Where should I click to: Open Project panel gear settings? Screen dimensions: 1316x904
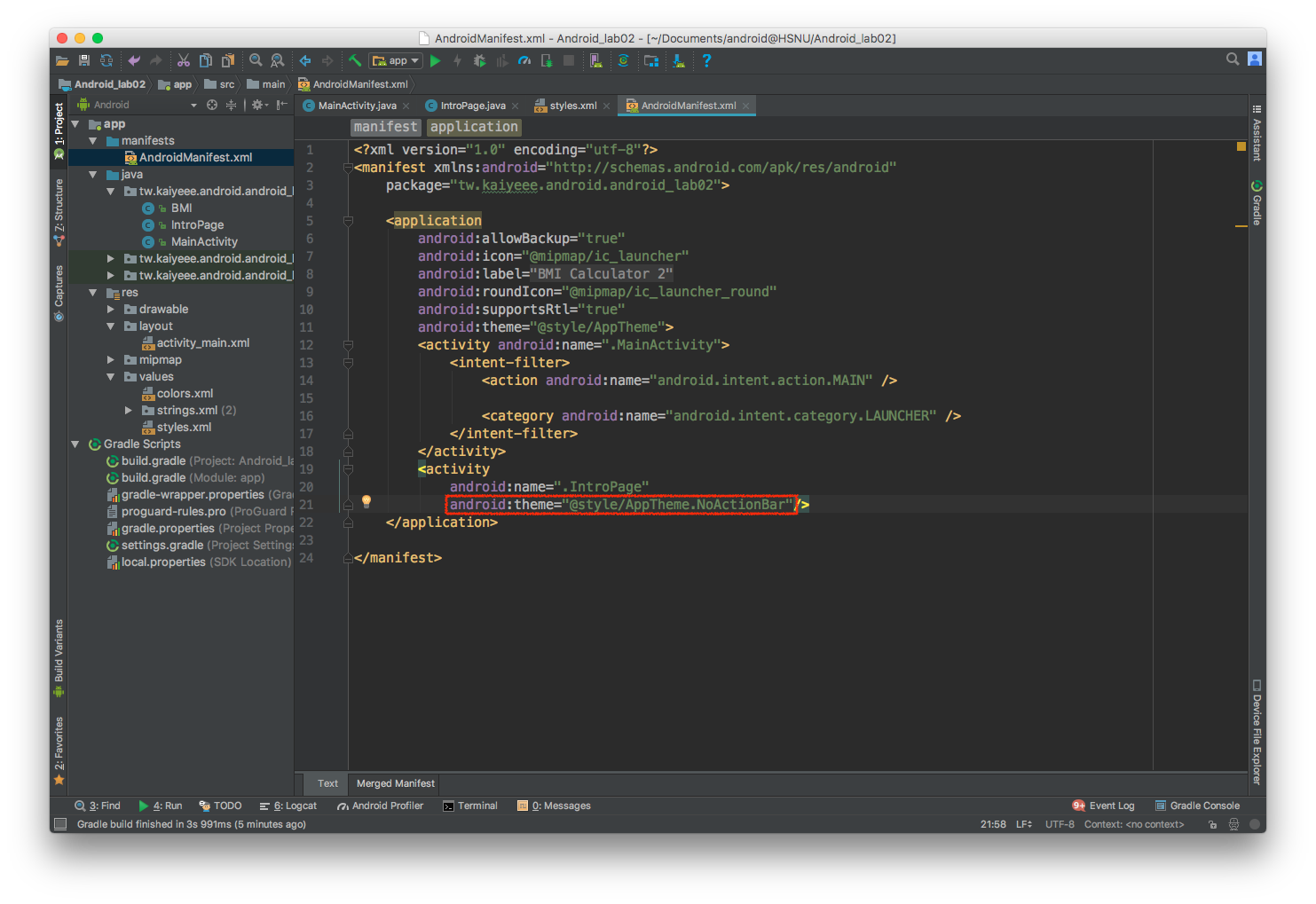pyautogui.click(x=259, y=105)
